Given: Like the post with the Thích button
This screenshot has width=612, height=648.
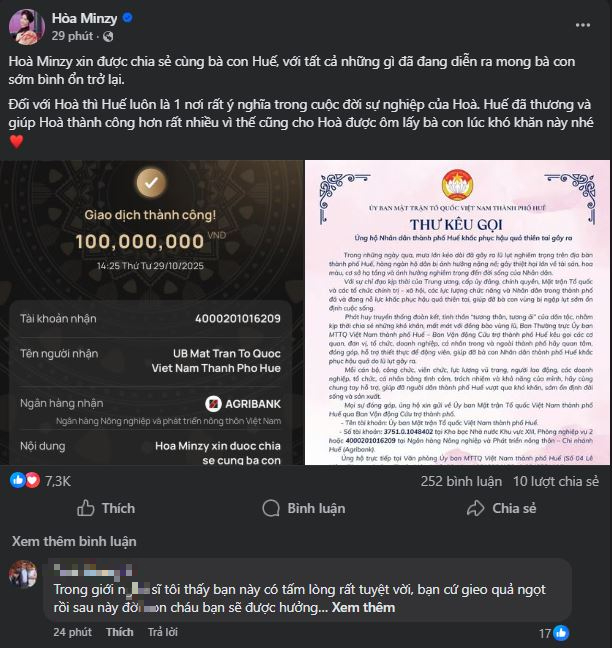Looking at the screenshot, I should point(106,508).
